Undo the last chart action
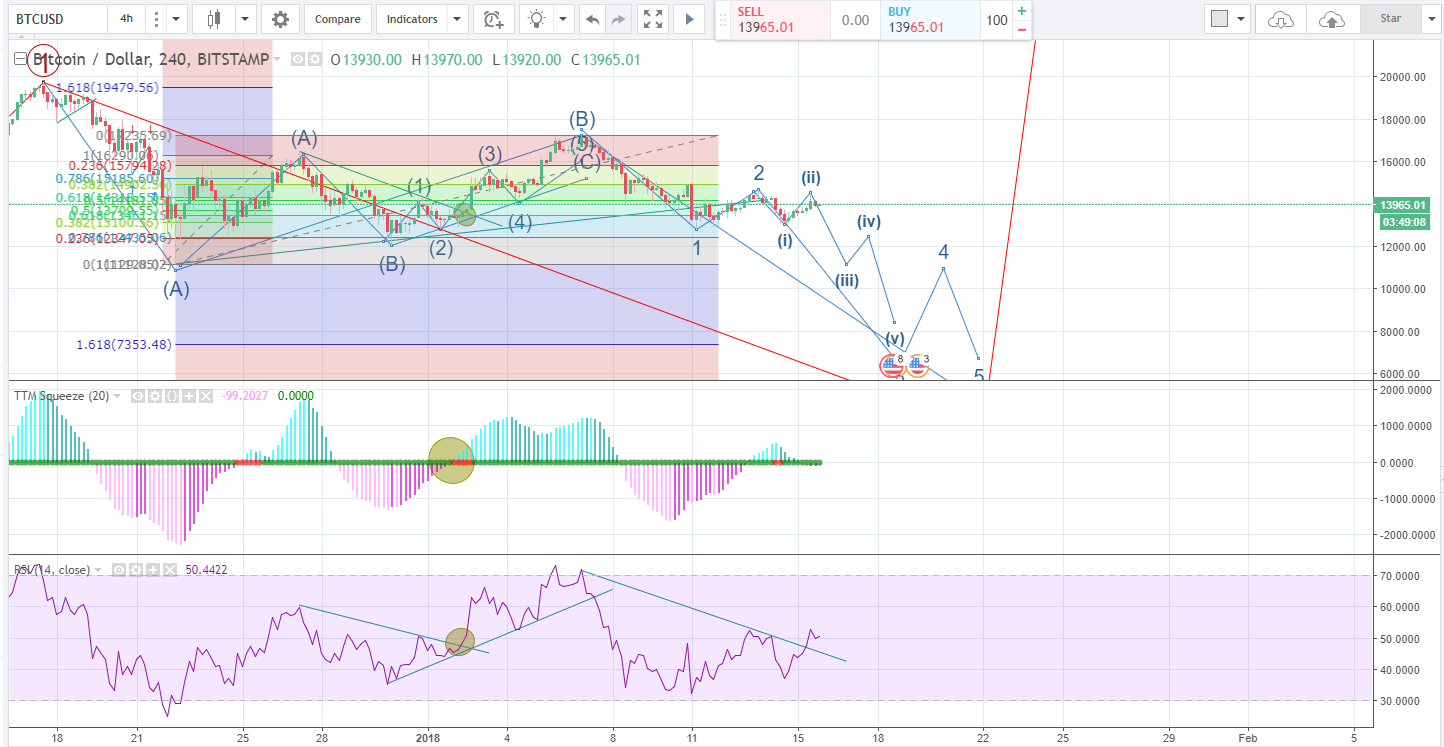Screen dimensions: 1444x747 tap(591, 18)
